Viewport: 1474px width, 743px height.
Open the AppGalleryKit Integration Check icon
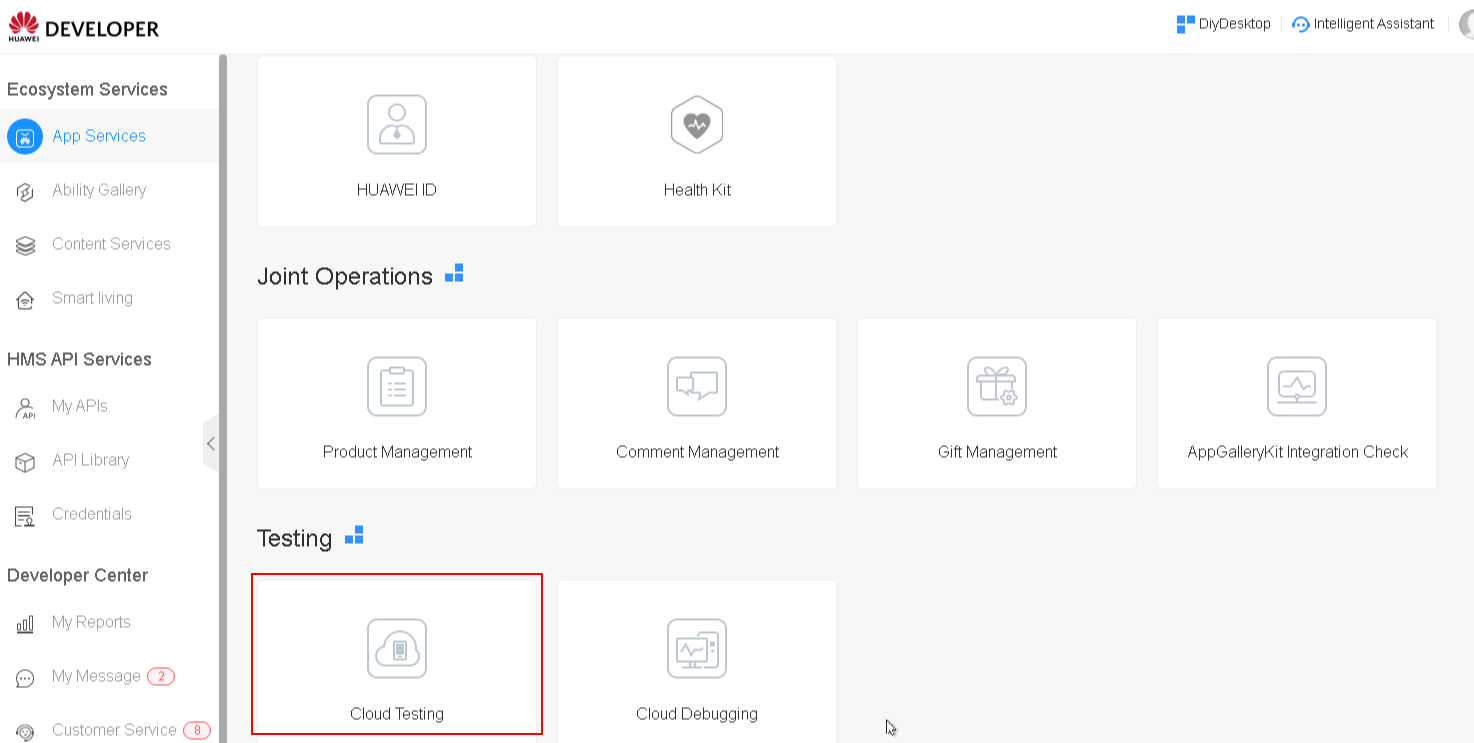pyautogui.click(x=1297, y=387)
